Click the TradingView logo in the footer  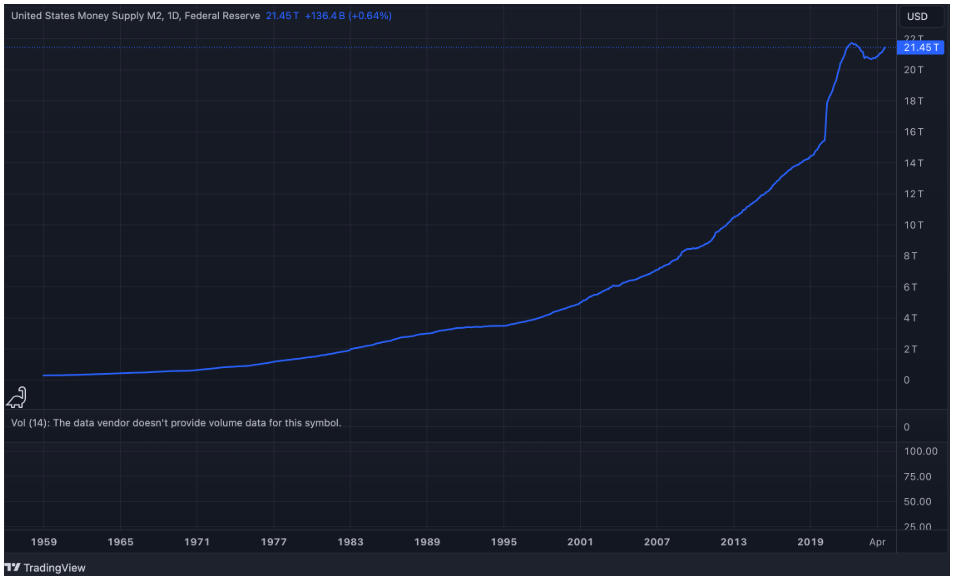point(46,568)
